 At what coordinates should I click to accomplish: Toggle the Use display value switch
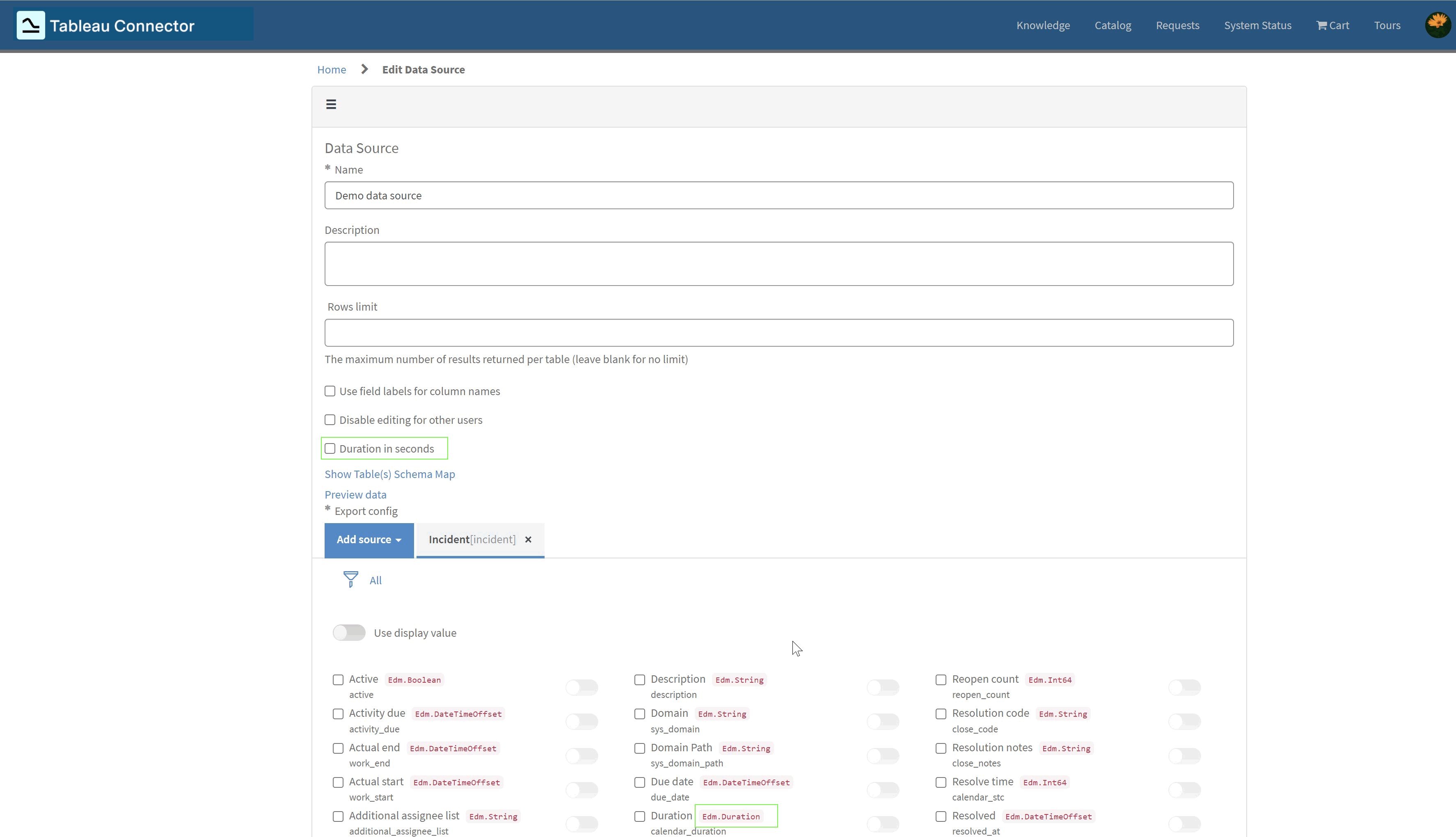349,632
